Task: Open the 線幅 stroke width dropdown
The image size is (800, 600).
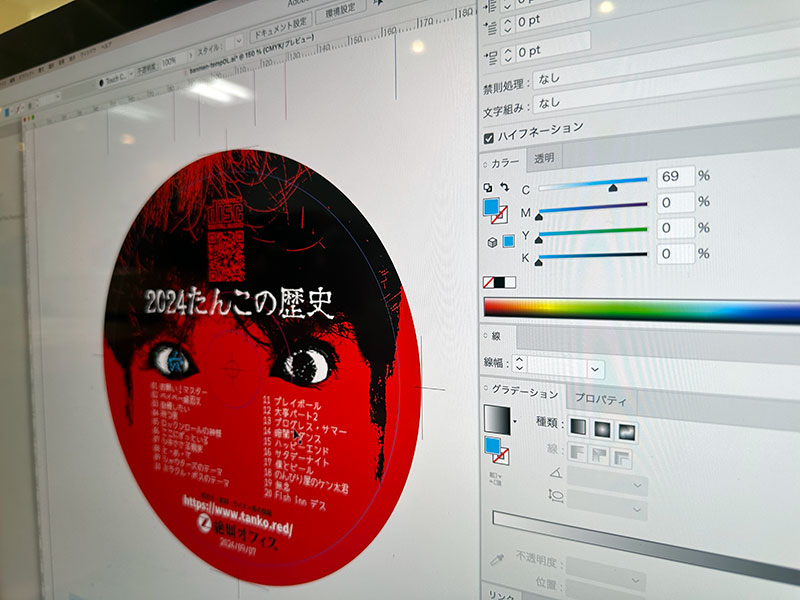Action: click(x=595, y=369)
